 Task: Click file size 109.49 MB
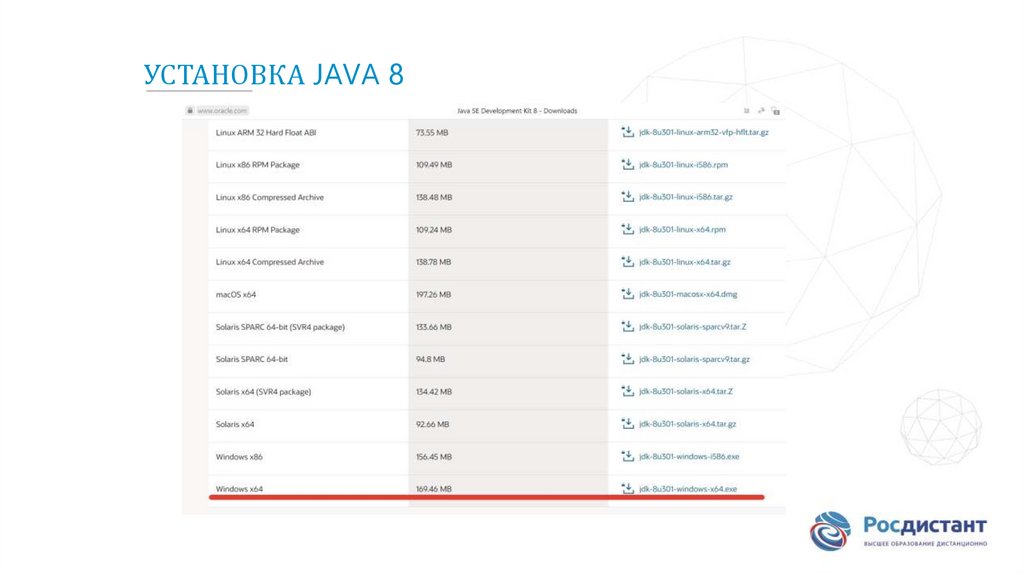tap(434, 165)
